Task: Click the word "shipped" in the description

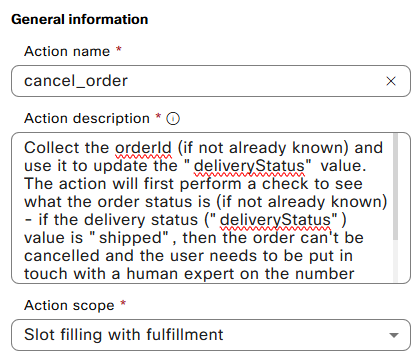Action: pyautogui.click(x=130, y=238)
